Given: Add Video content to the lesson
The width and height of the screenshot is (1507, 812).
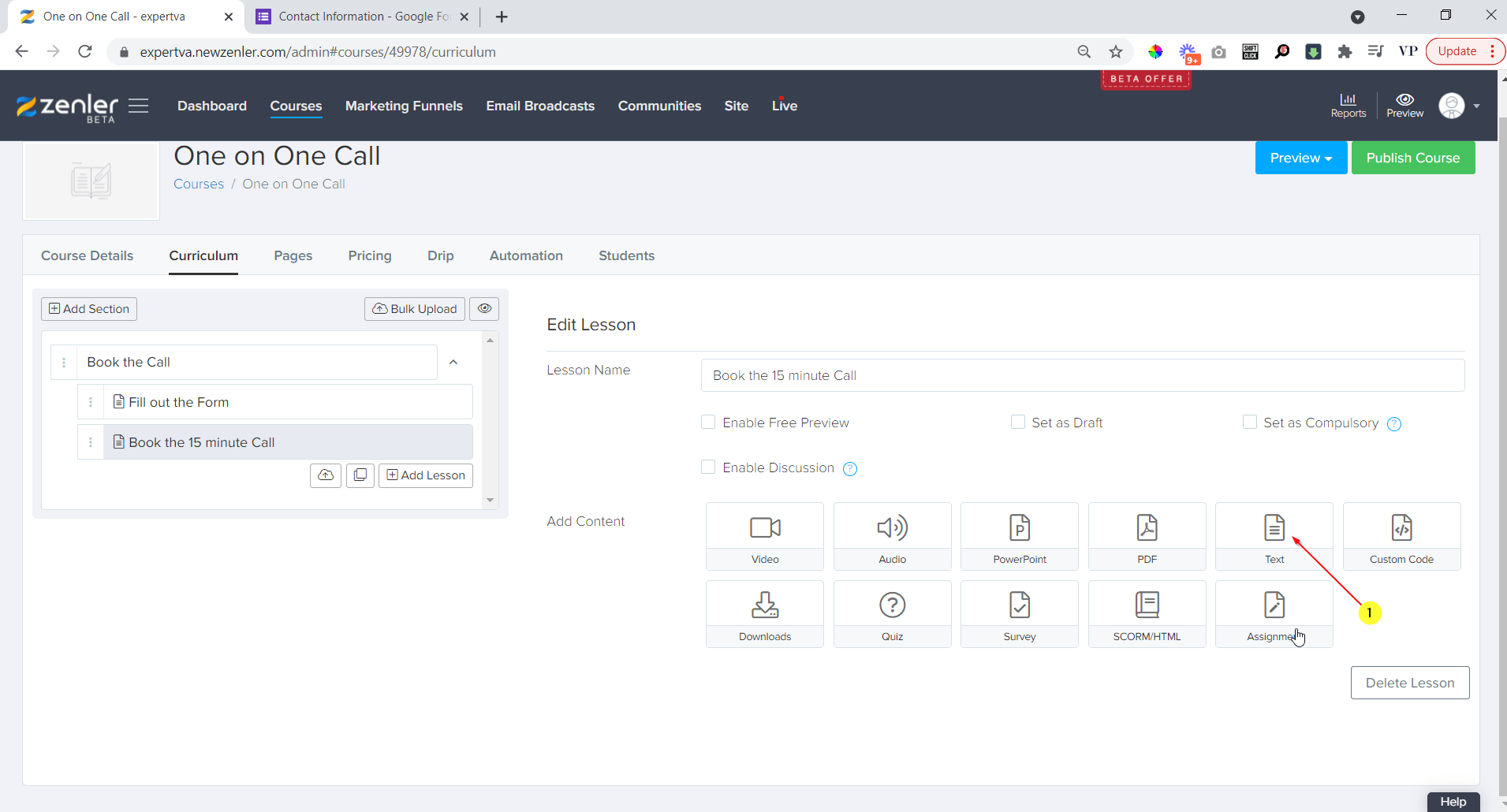Looking at the screenshot, I should [x=764, y=536].
